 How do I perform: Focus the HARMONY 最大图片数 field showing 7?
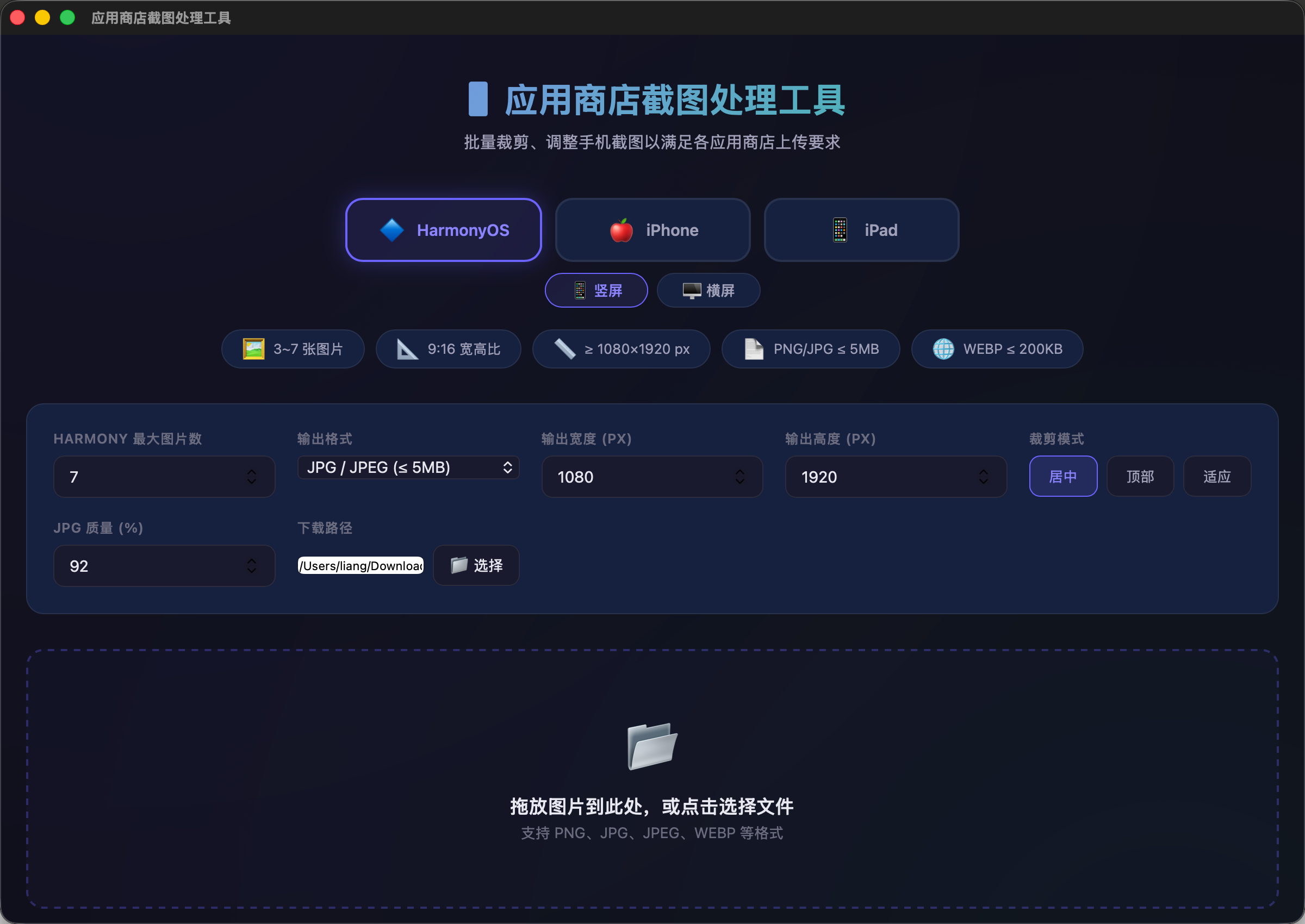[x=164, y=477]
